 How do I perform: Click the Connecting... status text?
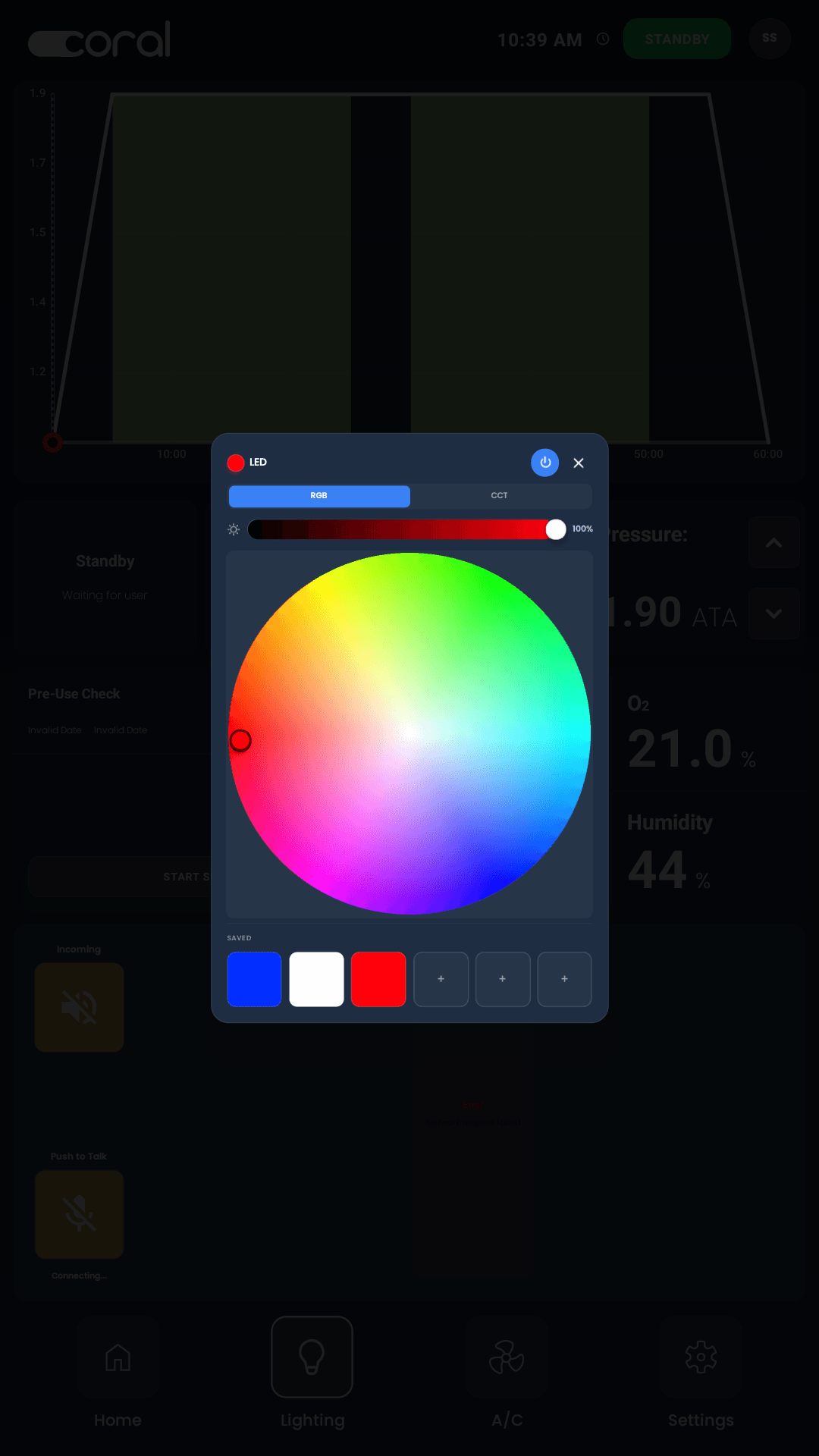coord(80,1276)
